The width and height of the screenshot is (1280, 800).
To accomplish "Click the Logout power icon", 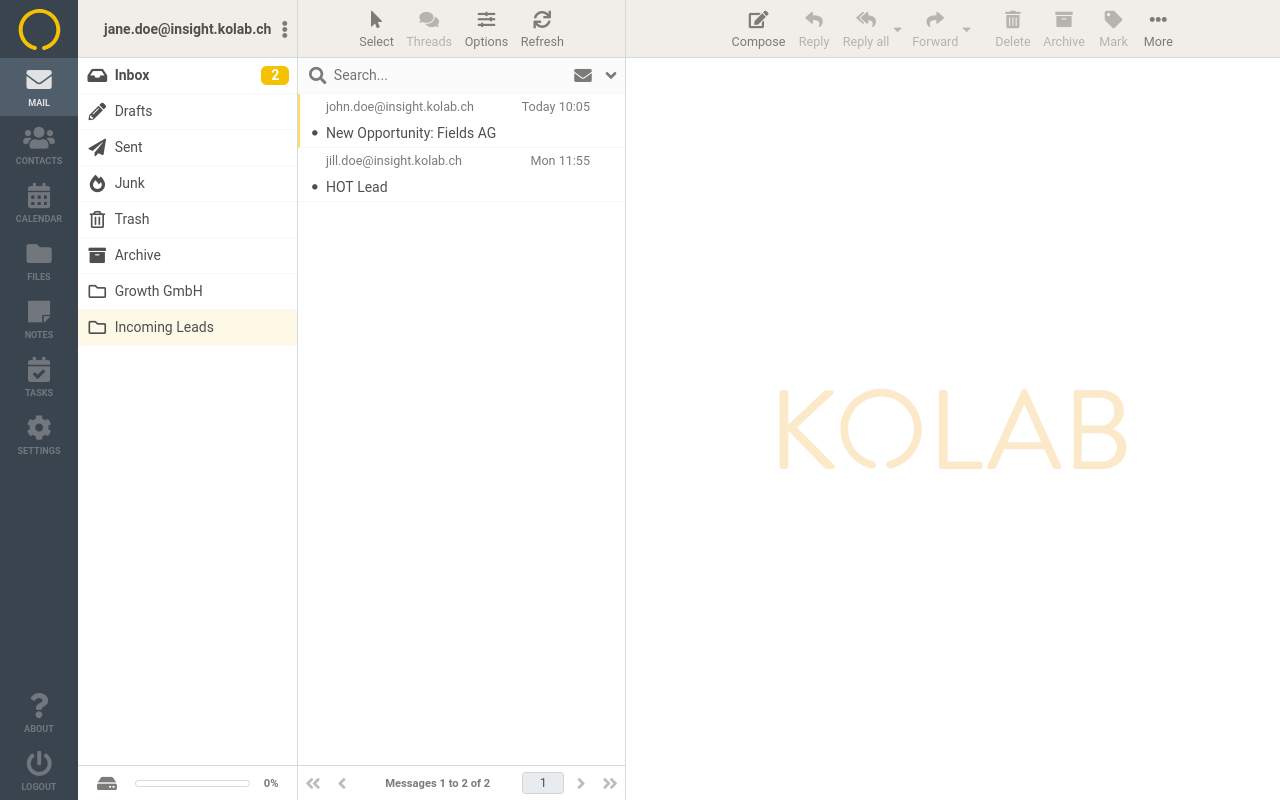I will pos(39,771).
